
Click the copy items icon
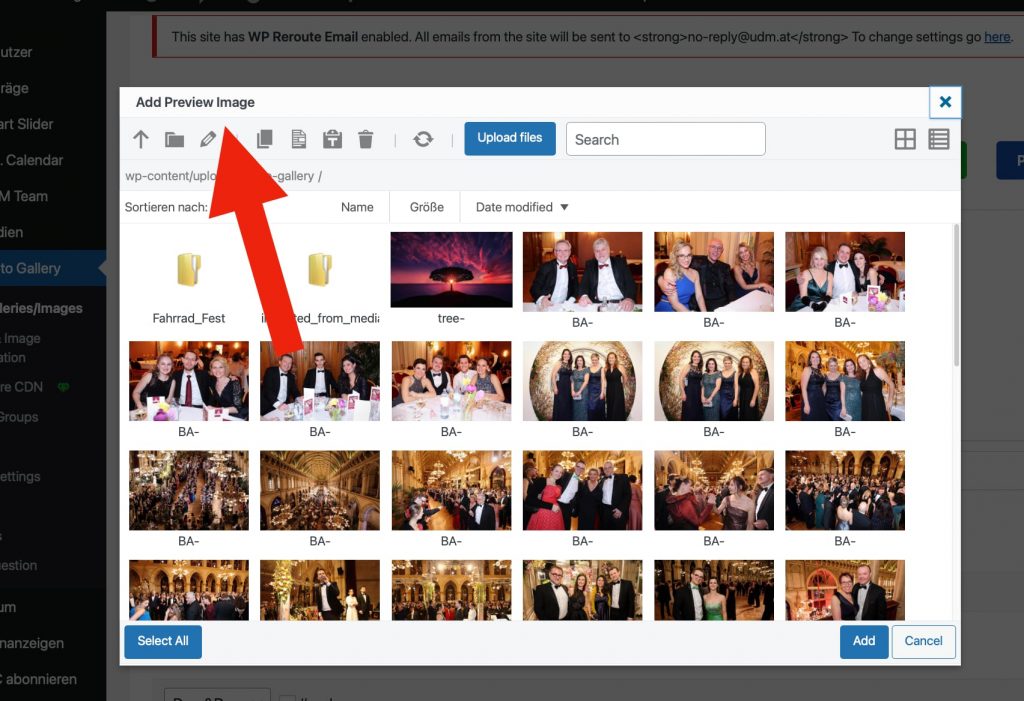(265, 140)
